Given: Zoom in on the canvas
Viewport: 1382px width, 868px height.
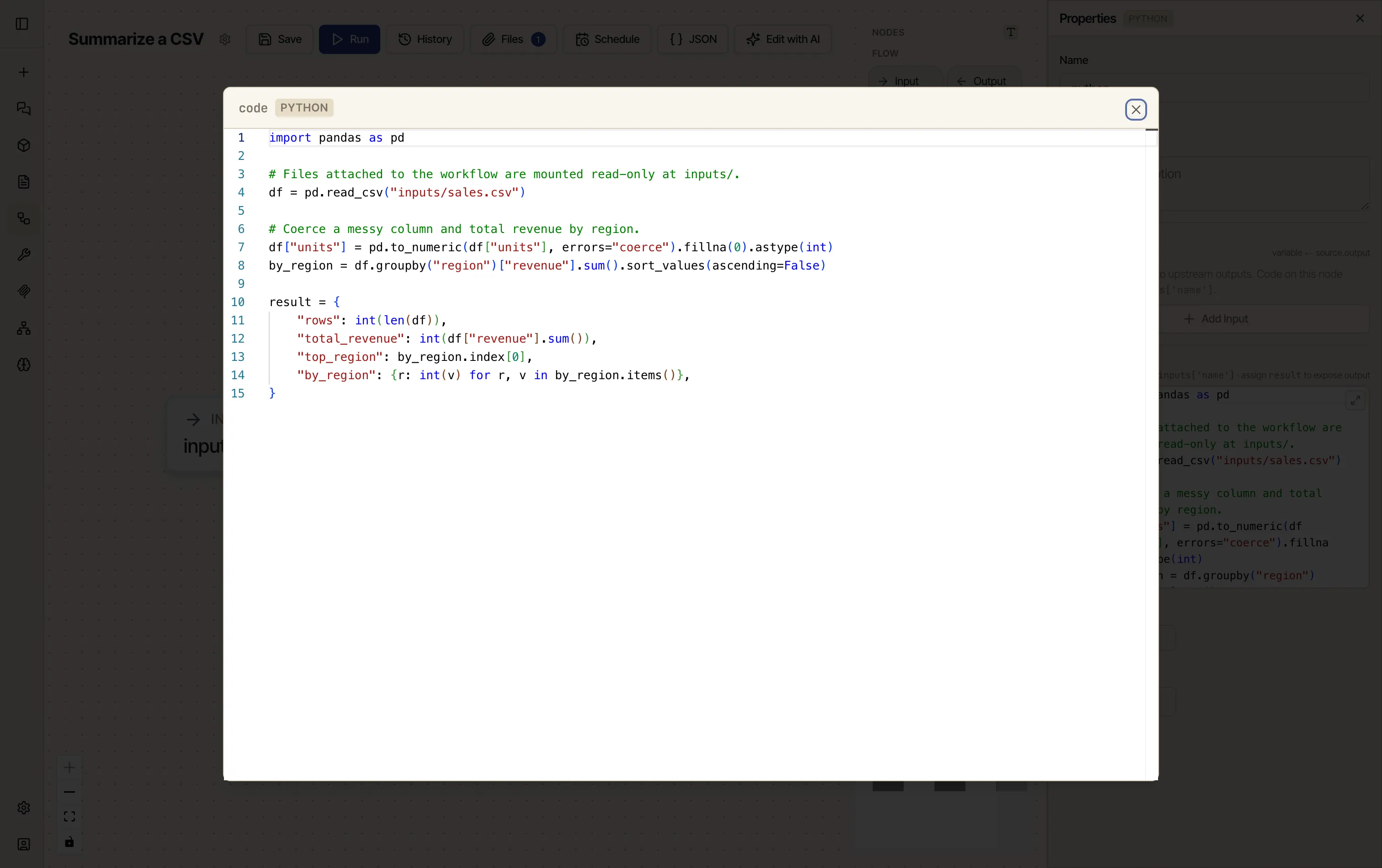Looking at the screenshot, I should pos(69,767).
